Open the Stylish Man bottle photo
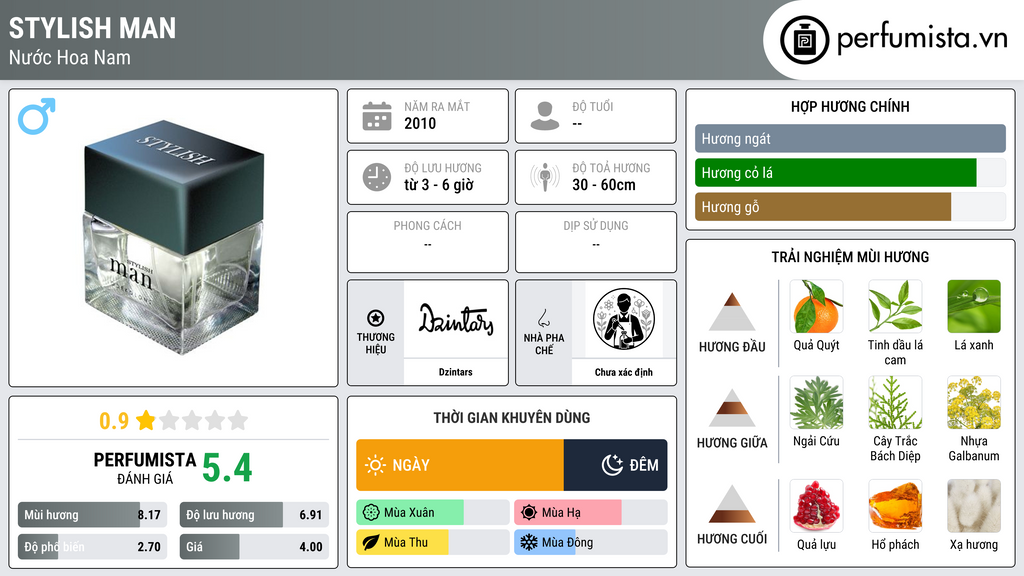 click(x=174, y=237)
